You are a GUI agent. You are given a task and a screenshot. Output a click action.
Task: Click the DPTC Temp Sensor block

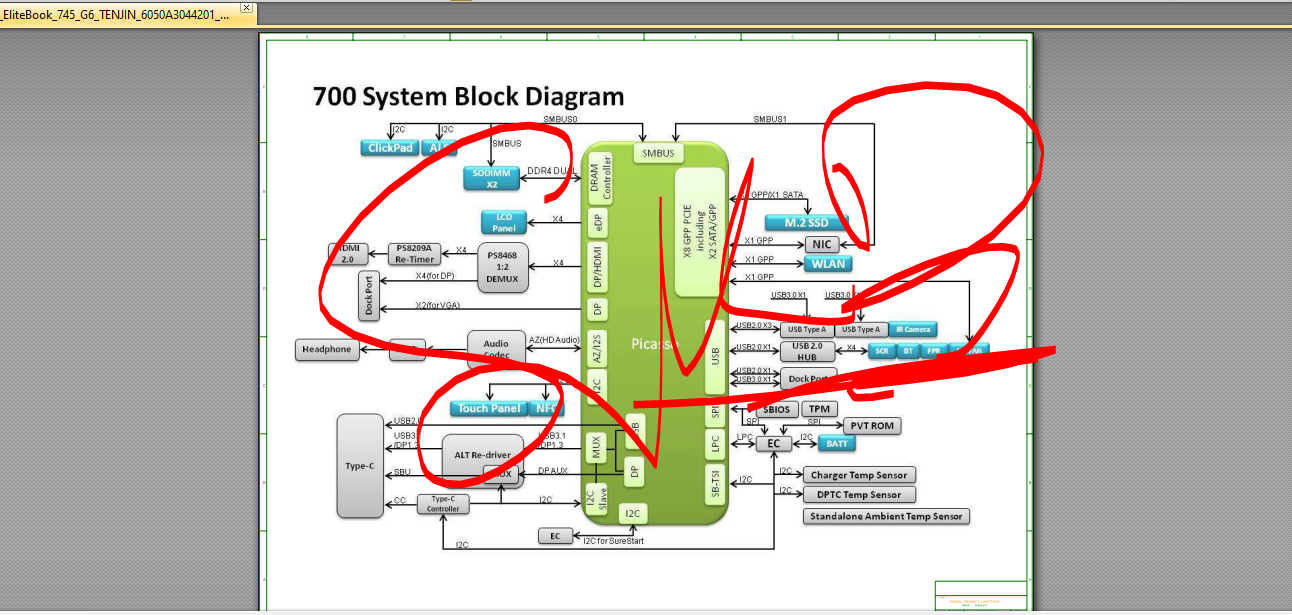[860, 495]
